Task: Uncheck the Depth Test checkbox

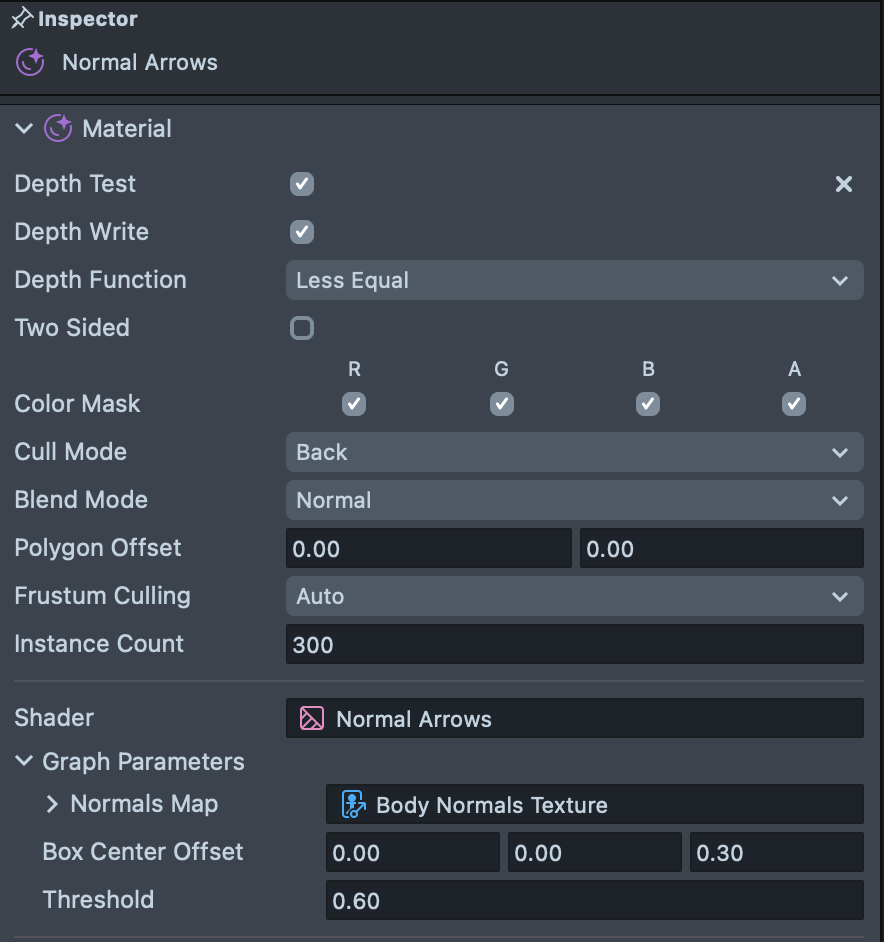Action: coord(302,184)
